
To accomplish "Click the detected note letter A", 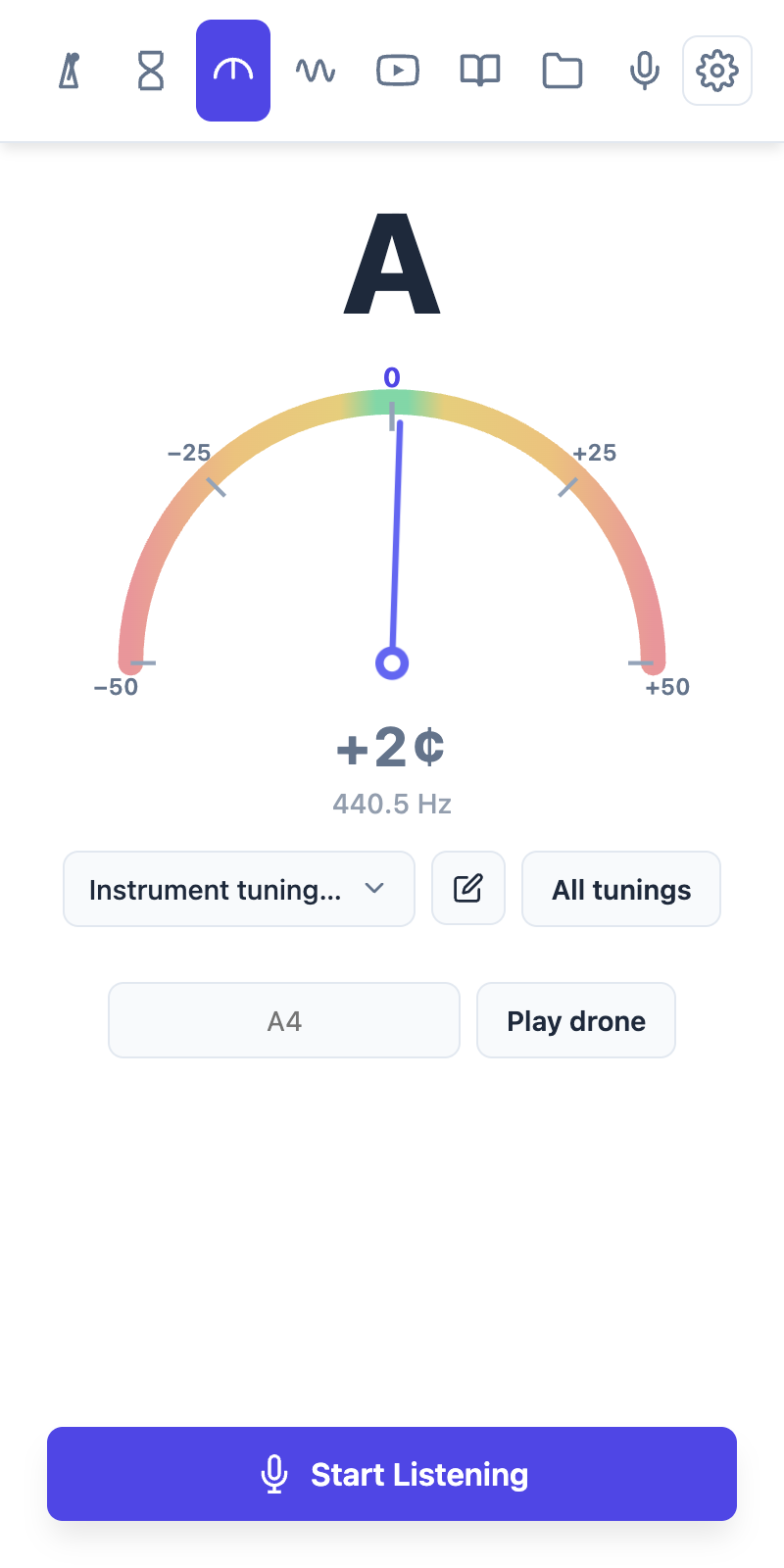I will [392, 265].
